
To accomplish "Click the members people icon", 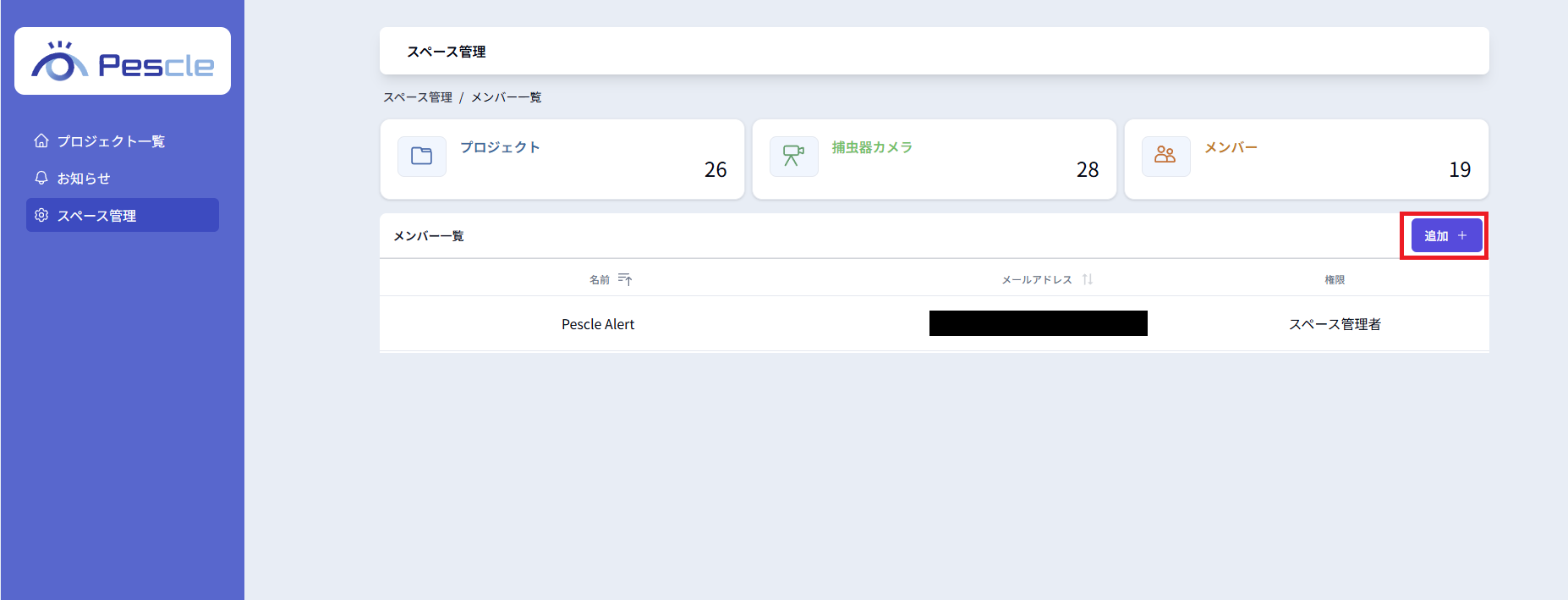I will [1165, 157].
